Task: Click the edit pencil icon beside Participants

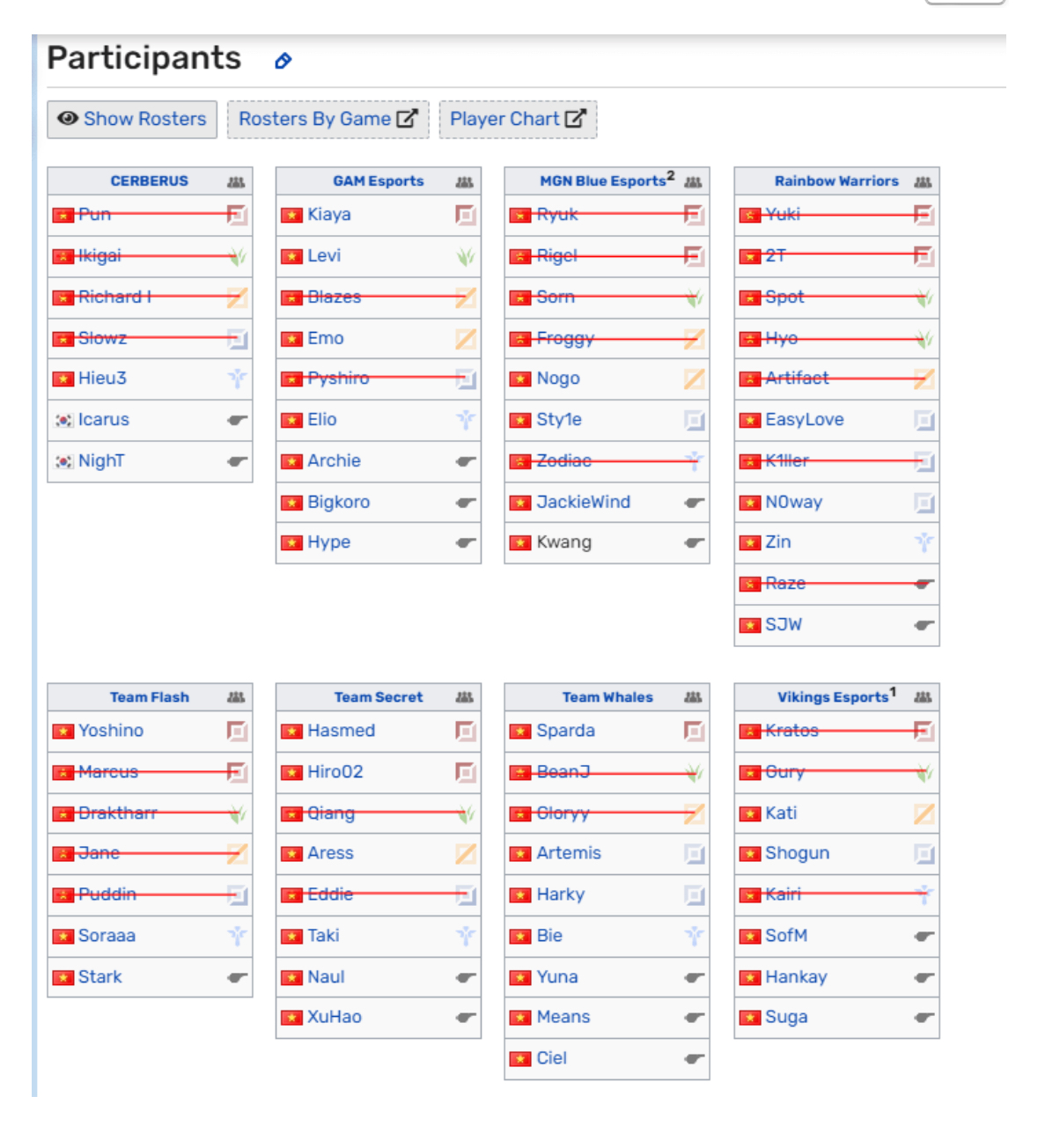Action: coord(283,61)
